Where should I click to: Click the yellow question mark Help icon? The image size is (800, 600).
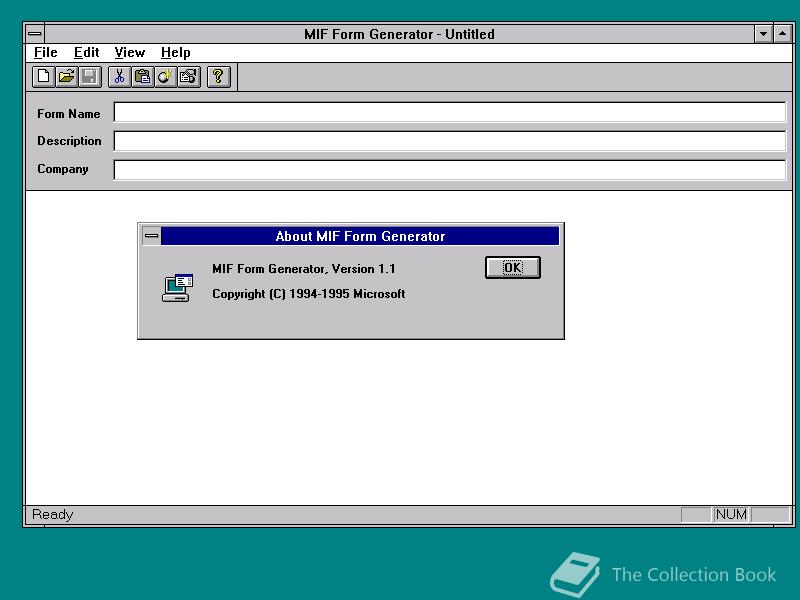point(218,77)
